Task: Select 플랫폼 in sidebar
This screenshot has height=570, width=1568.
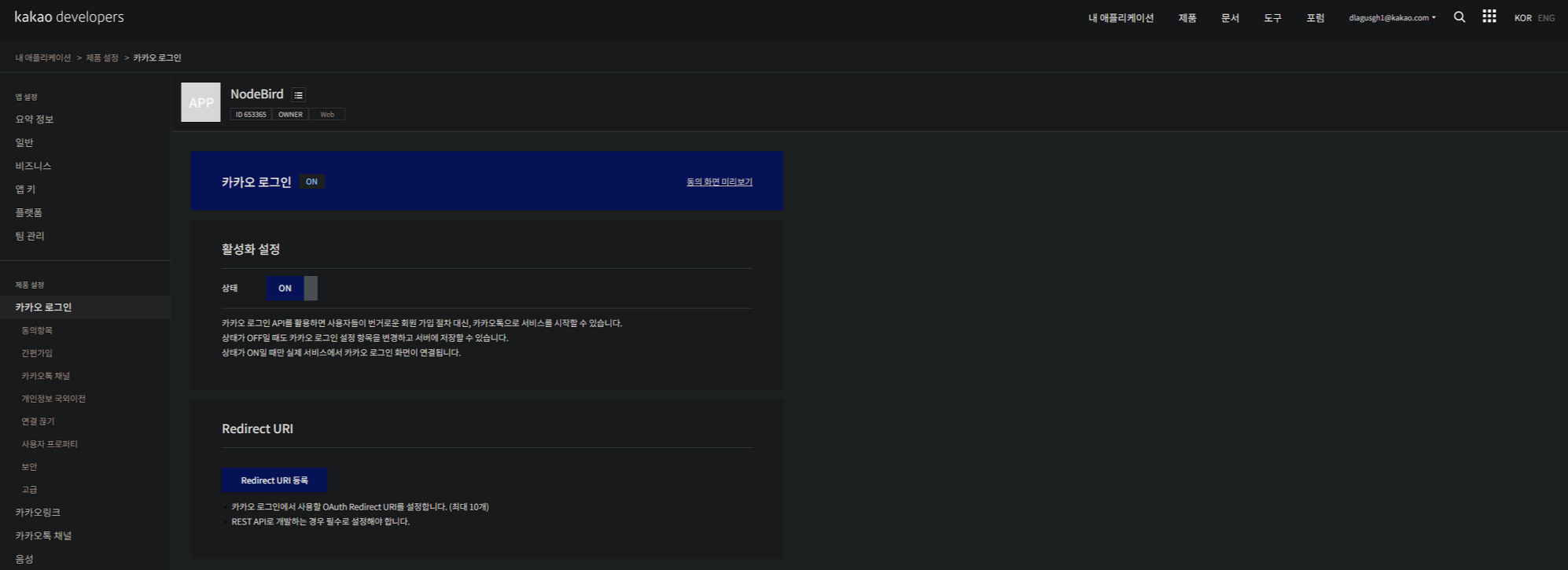Action: [29, 213]
